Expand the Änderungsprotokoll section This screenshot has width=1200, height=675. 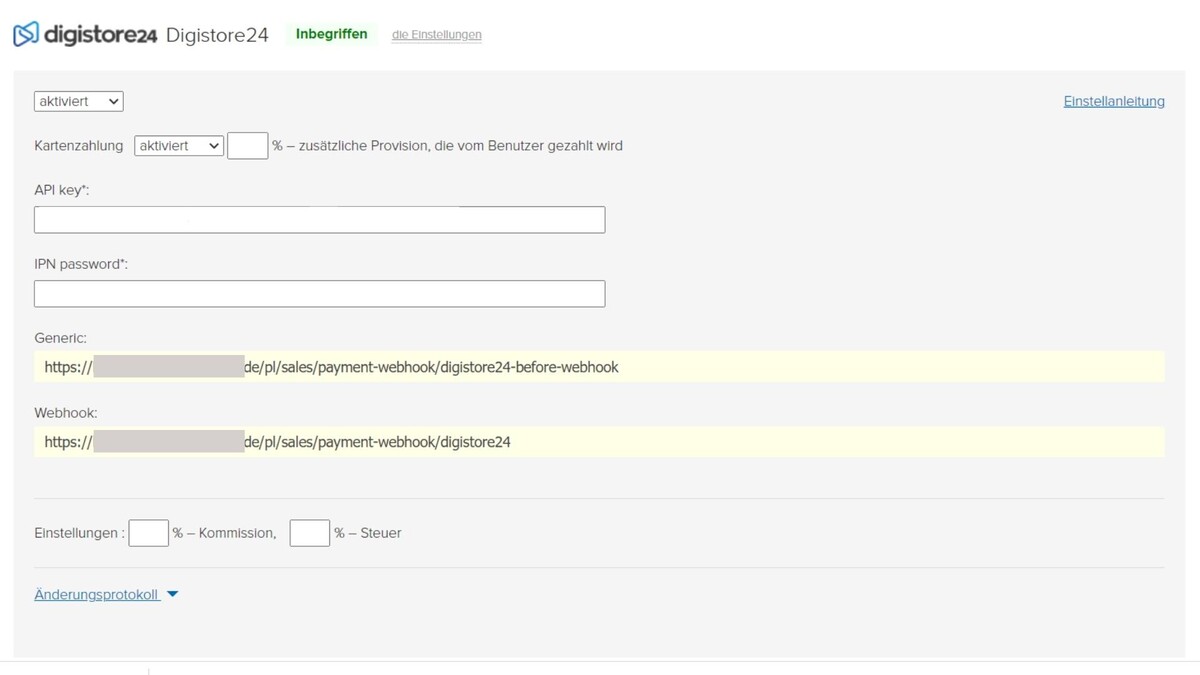point(97,595)
